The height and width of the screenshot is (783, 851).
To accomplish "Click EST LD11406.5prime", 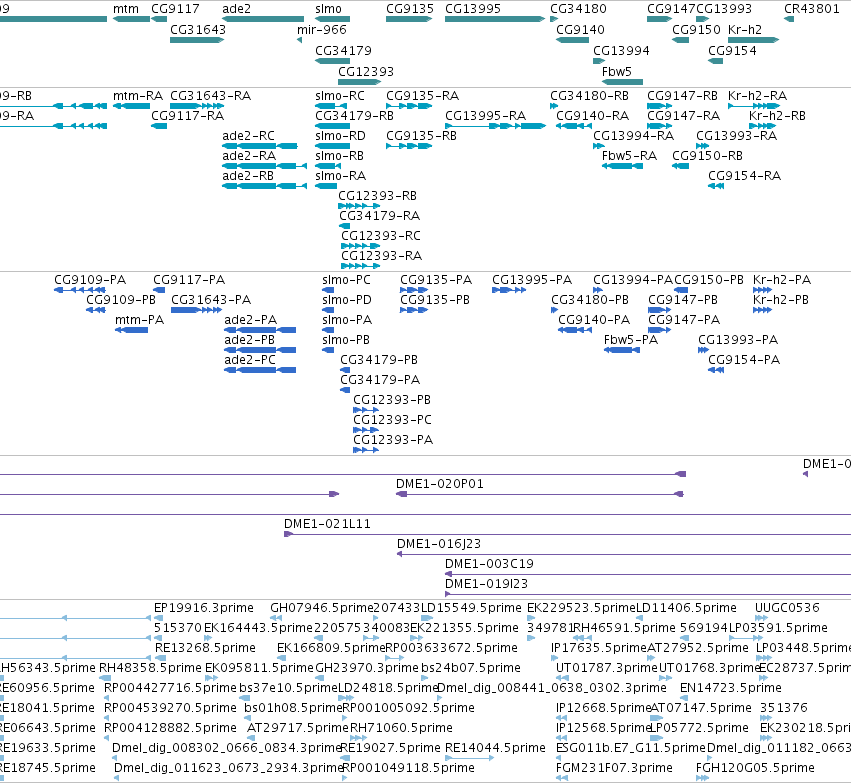I will (x=639, y=618).
